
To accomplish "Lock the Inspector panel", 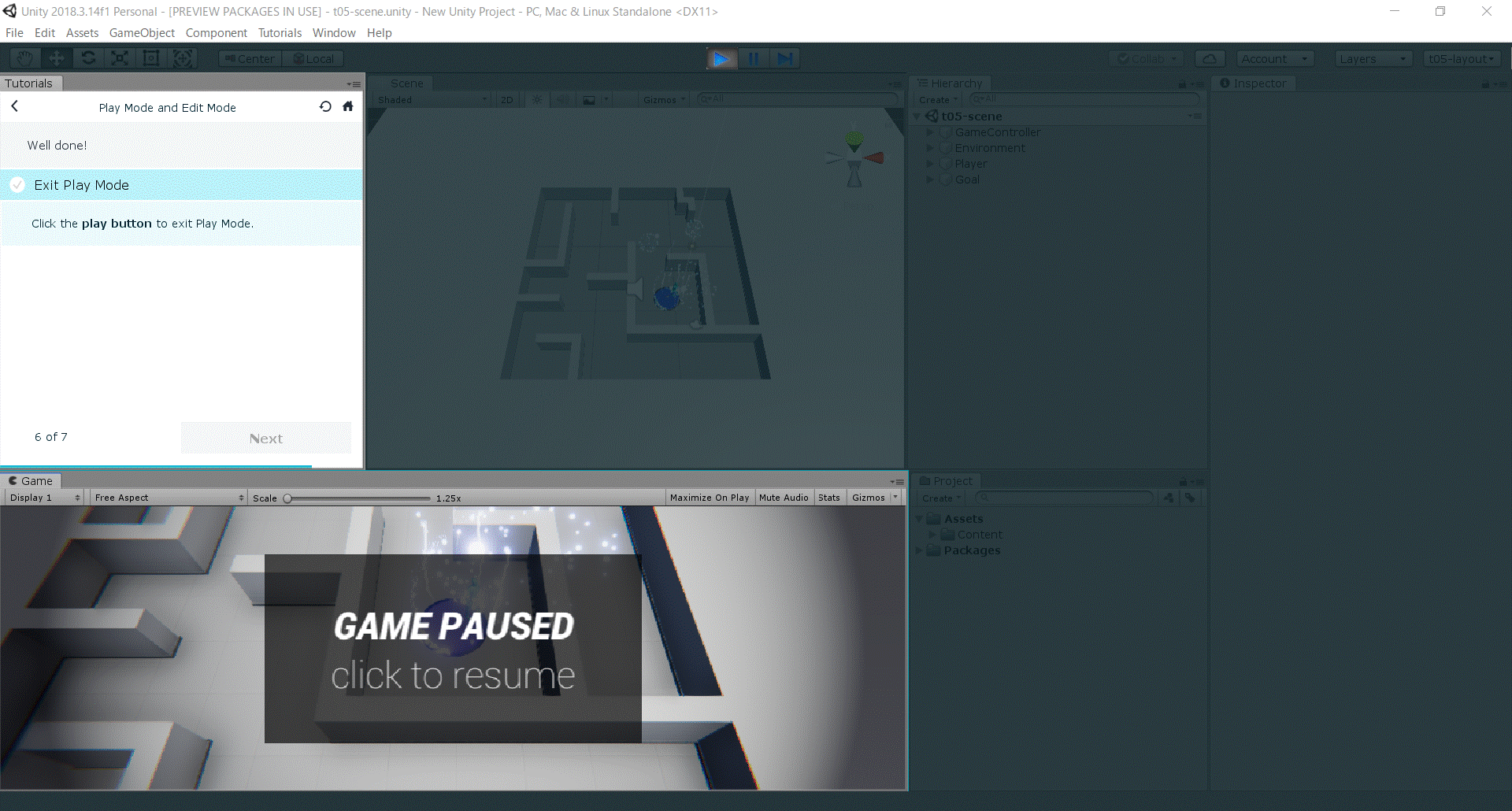I will 1486,83.
